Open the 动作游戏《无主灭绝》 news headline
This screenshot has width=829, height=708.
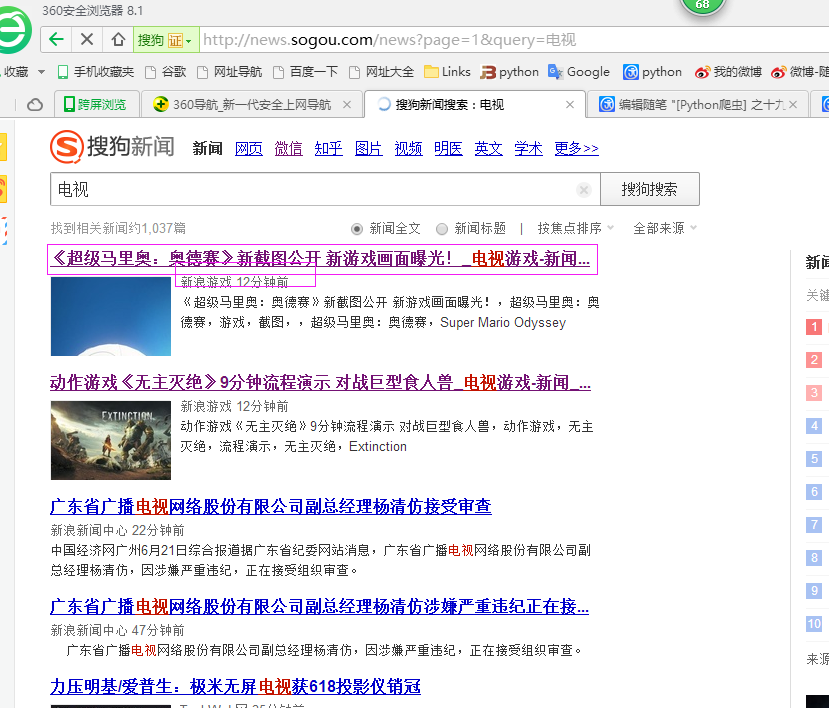320,382
